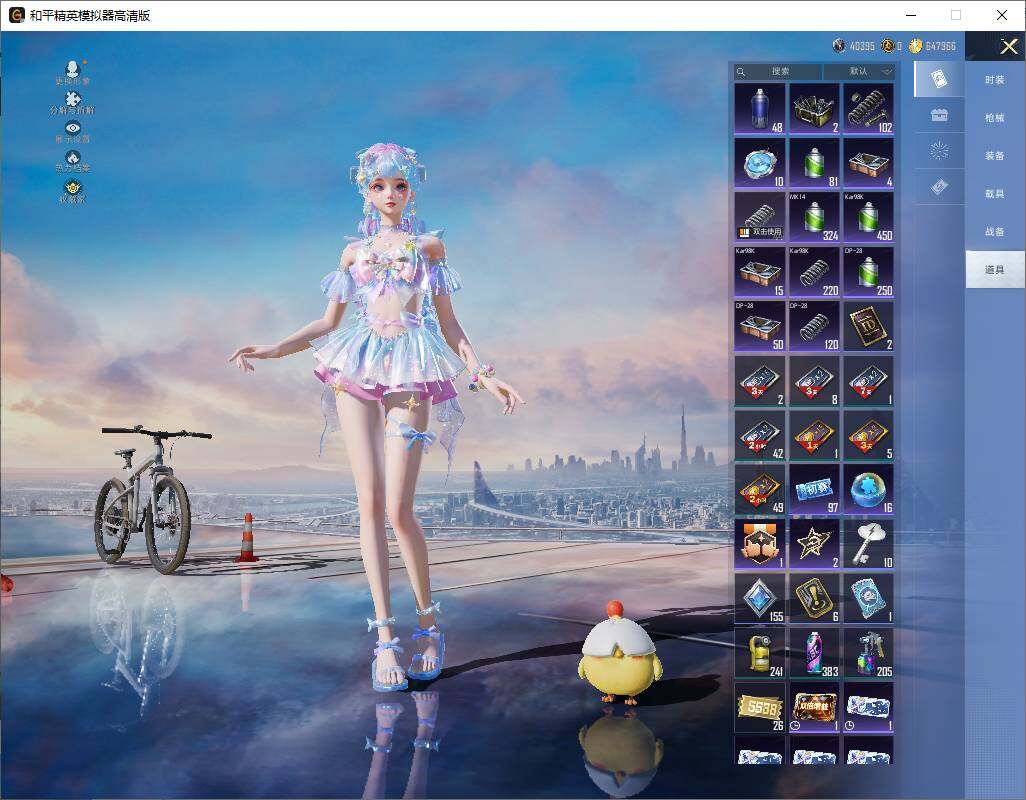Viewport: 1026px width, 800px height.
Task: Select the spring and tools item (102)
Action: [868, 109]
